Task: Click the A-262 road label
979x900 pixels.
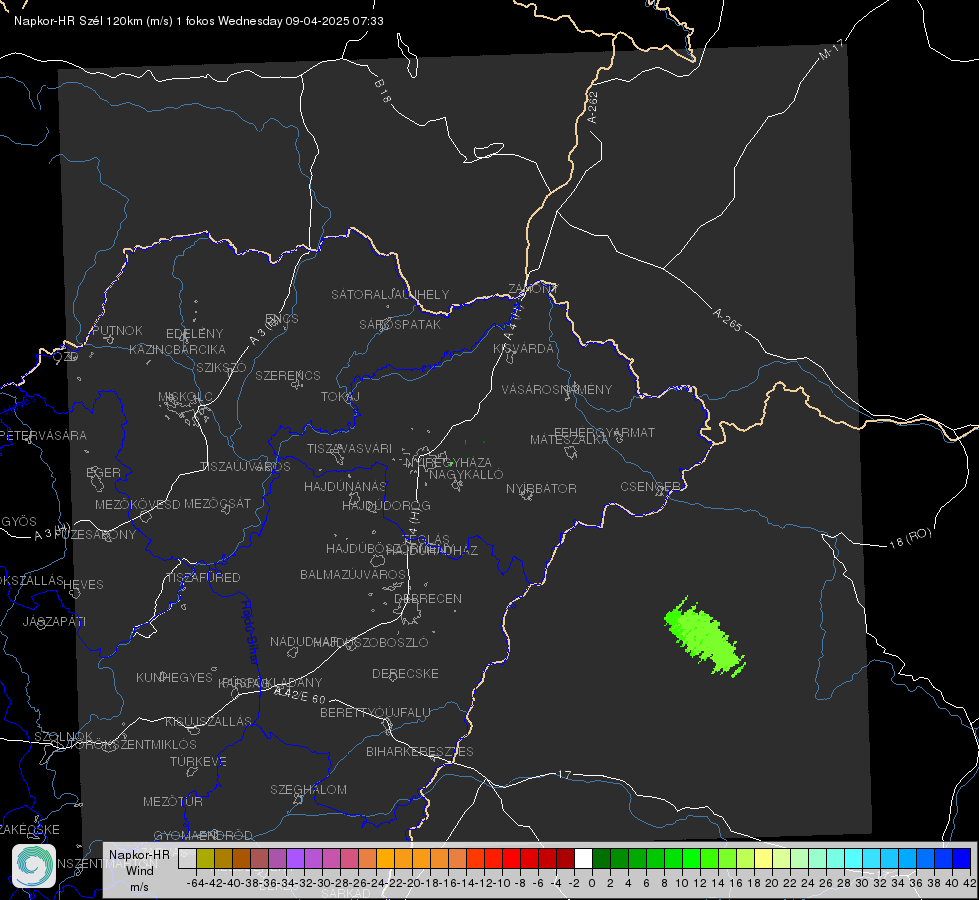Action: click(x=593, y=107)
